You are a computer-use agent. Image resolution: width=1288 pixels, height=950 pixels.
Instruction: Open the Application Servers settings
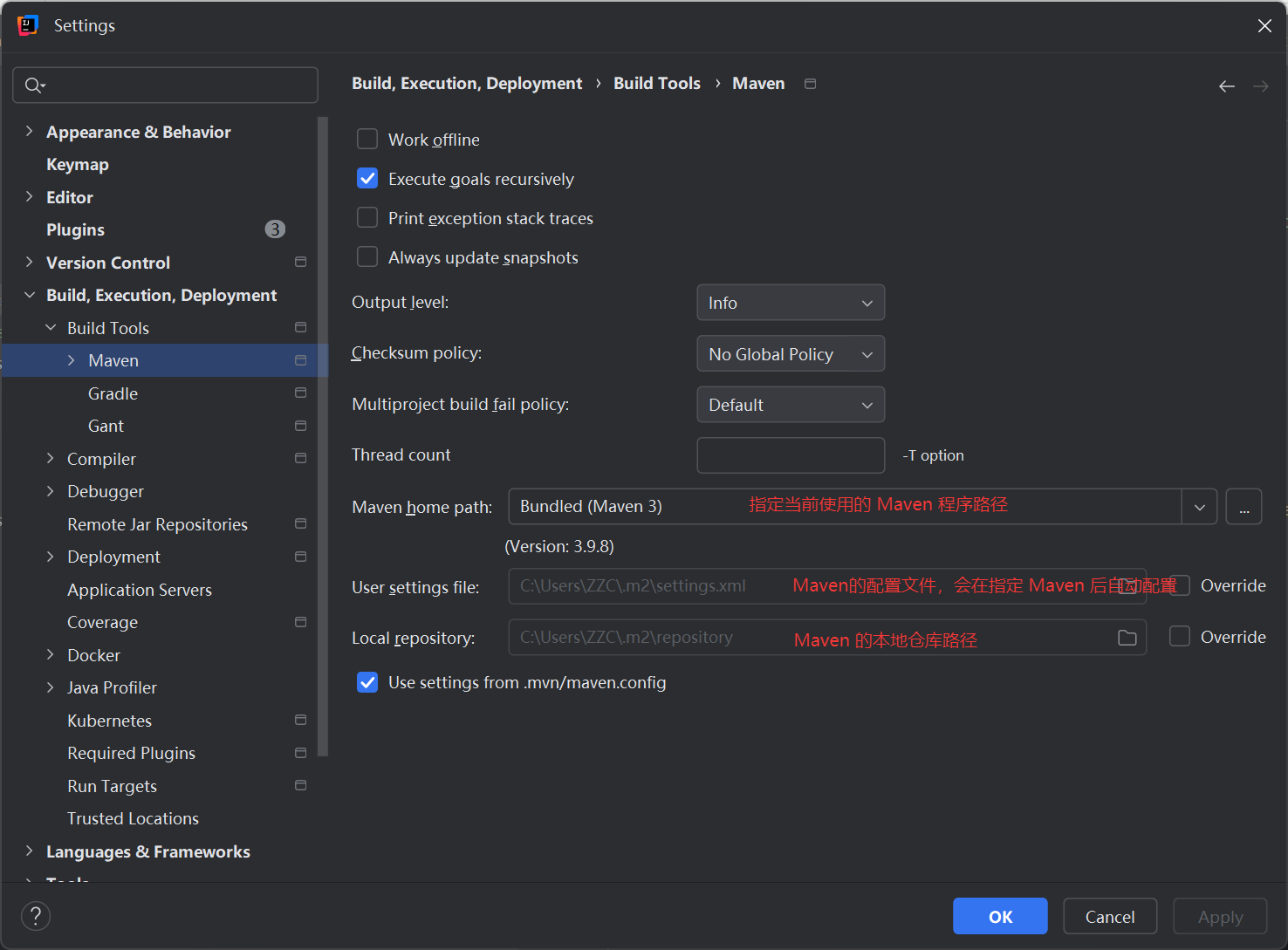point(140,590)
